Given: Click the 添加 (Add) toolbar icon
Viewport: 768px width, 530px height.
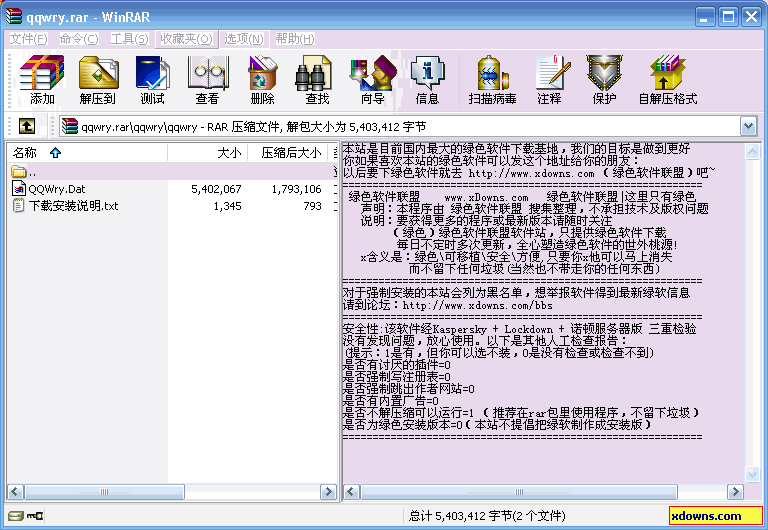Looking at the screenshot, I should (42, 80).
